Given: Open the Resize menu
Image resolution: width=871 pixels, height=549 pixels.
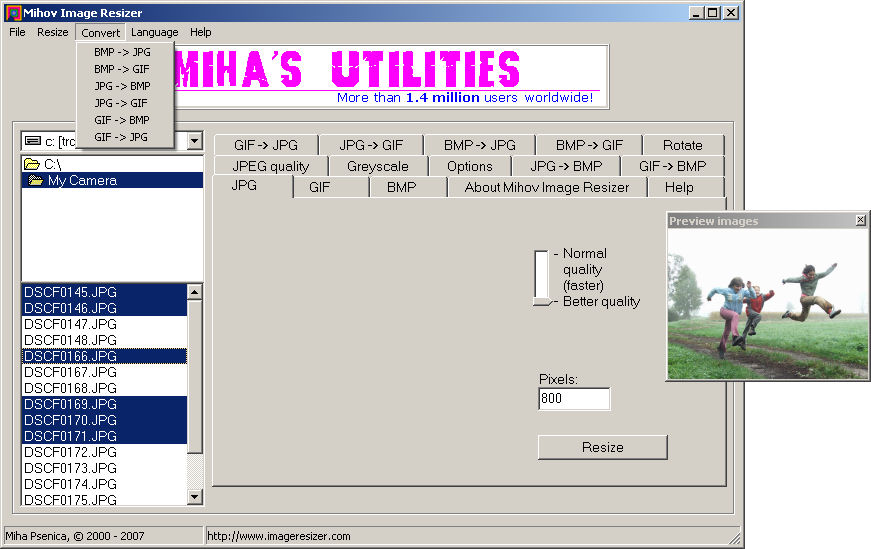Looking at the screenshot, I should coord(53,32).
